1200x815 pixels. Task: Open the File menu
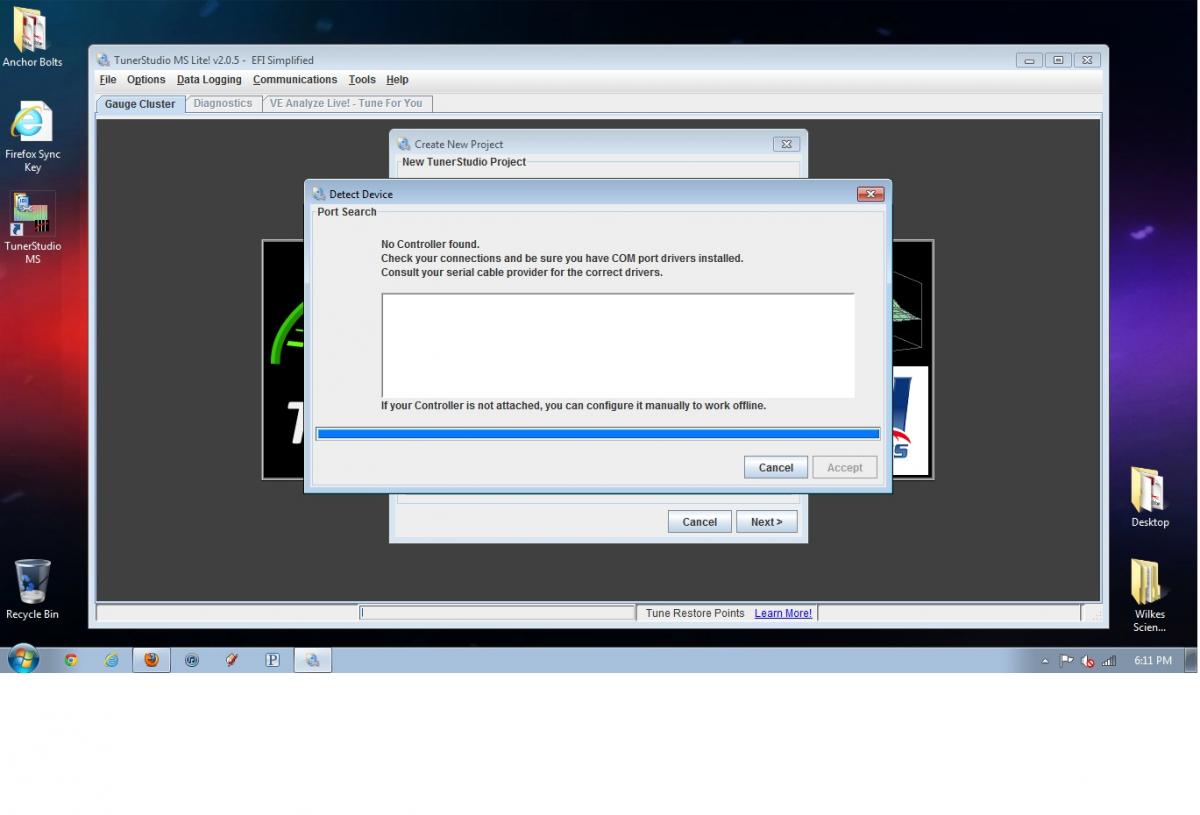click(108, 80)
